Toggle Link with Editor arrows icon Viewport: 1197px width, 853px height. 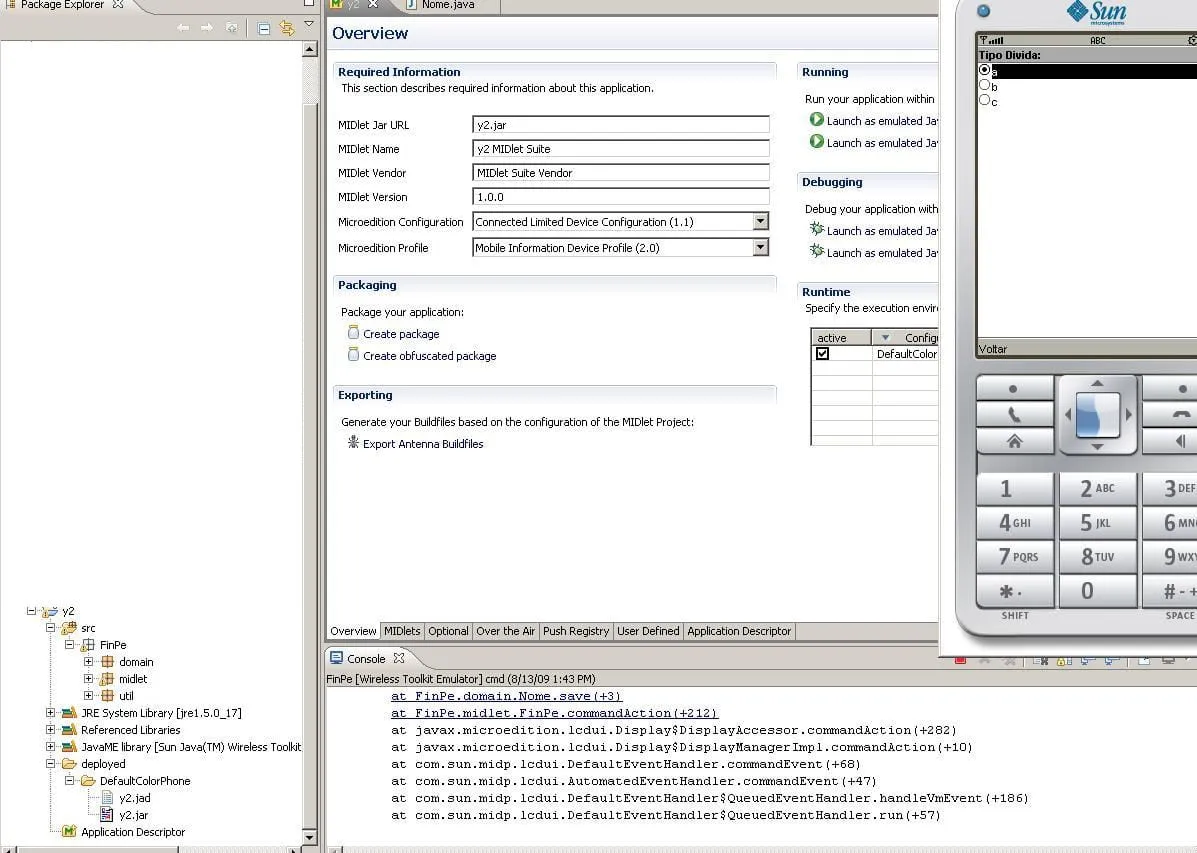tap(287, 28)
